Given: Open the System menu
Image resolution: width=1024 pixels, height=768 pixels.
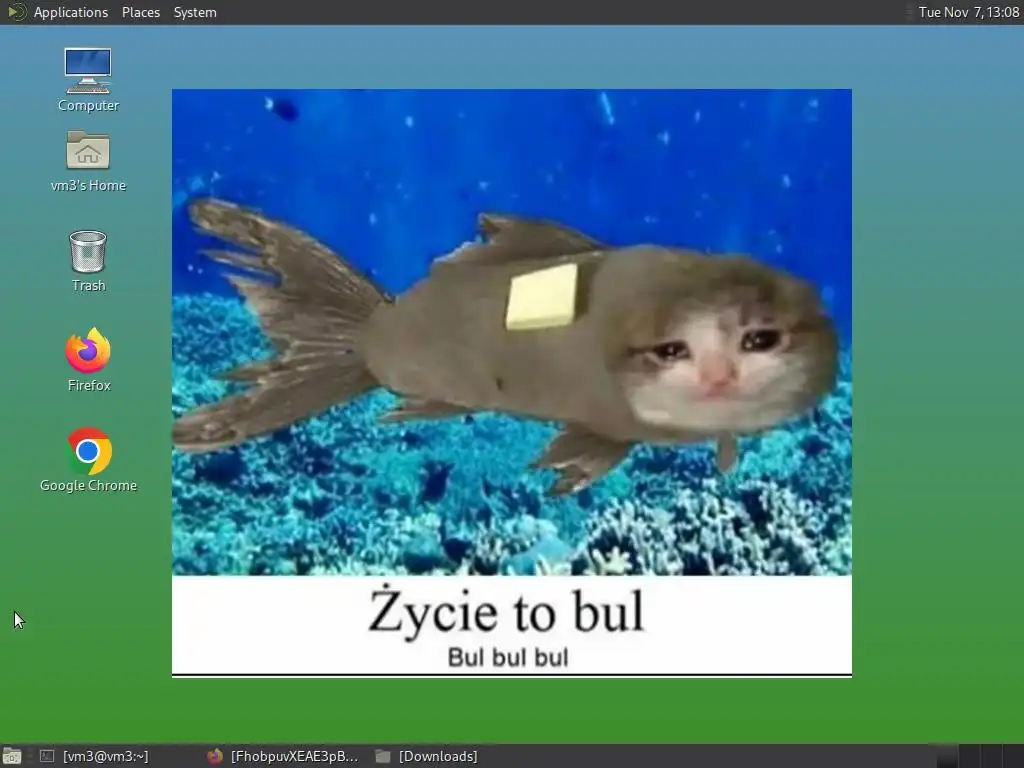Looking at the screenshot, I should (195, 12).
